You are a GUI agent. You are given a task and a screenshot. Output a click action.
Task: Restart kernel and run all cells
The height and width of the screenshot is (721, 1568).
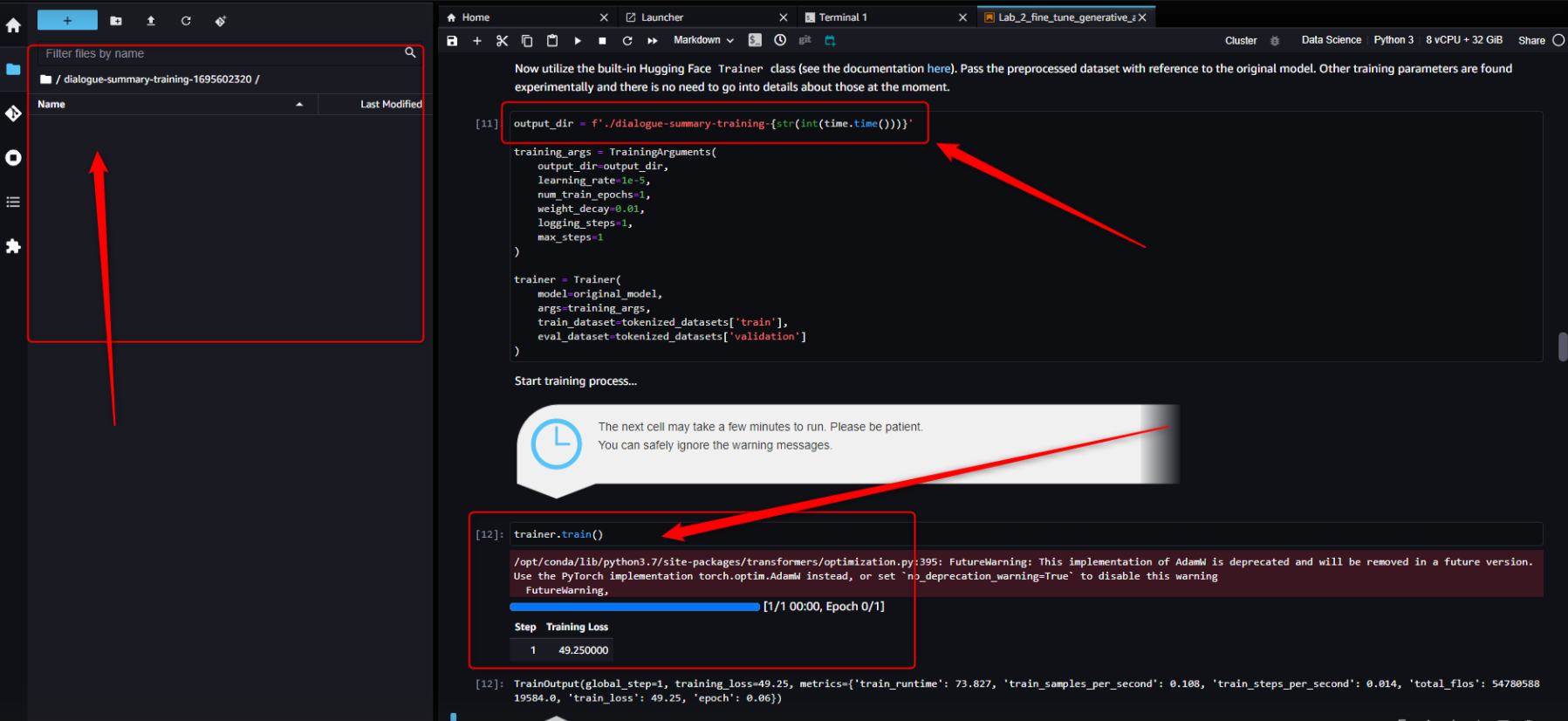(x=653, y=40)
